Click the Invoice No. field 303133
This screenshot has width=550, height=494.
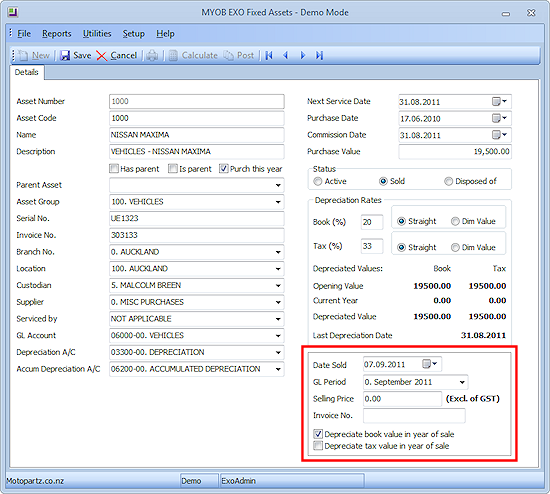[x=196, y=235]
